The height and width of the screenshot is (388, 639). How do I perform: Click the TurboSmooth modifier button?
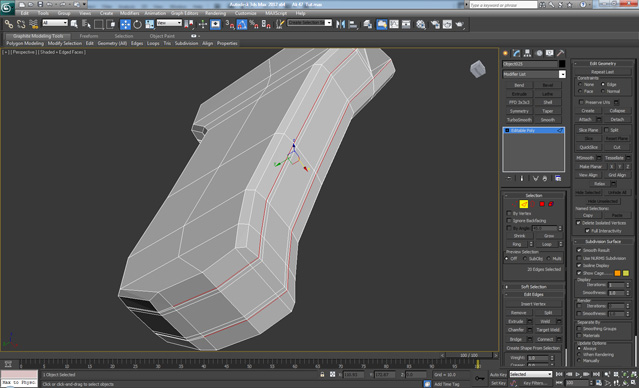519,120
